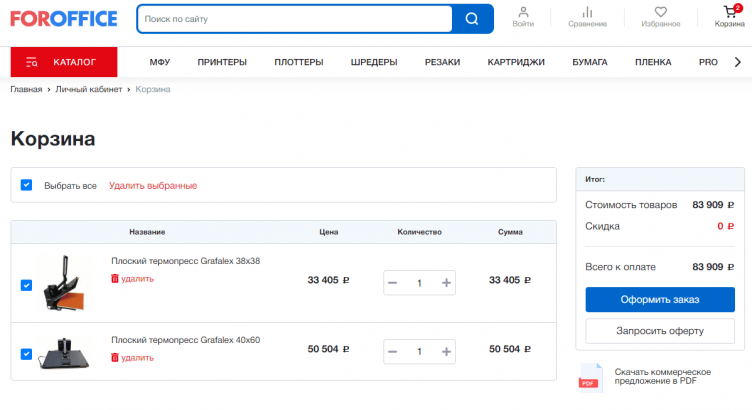
Task: Open favorites (Избранное) heart icon
Action: click(661, 13)
